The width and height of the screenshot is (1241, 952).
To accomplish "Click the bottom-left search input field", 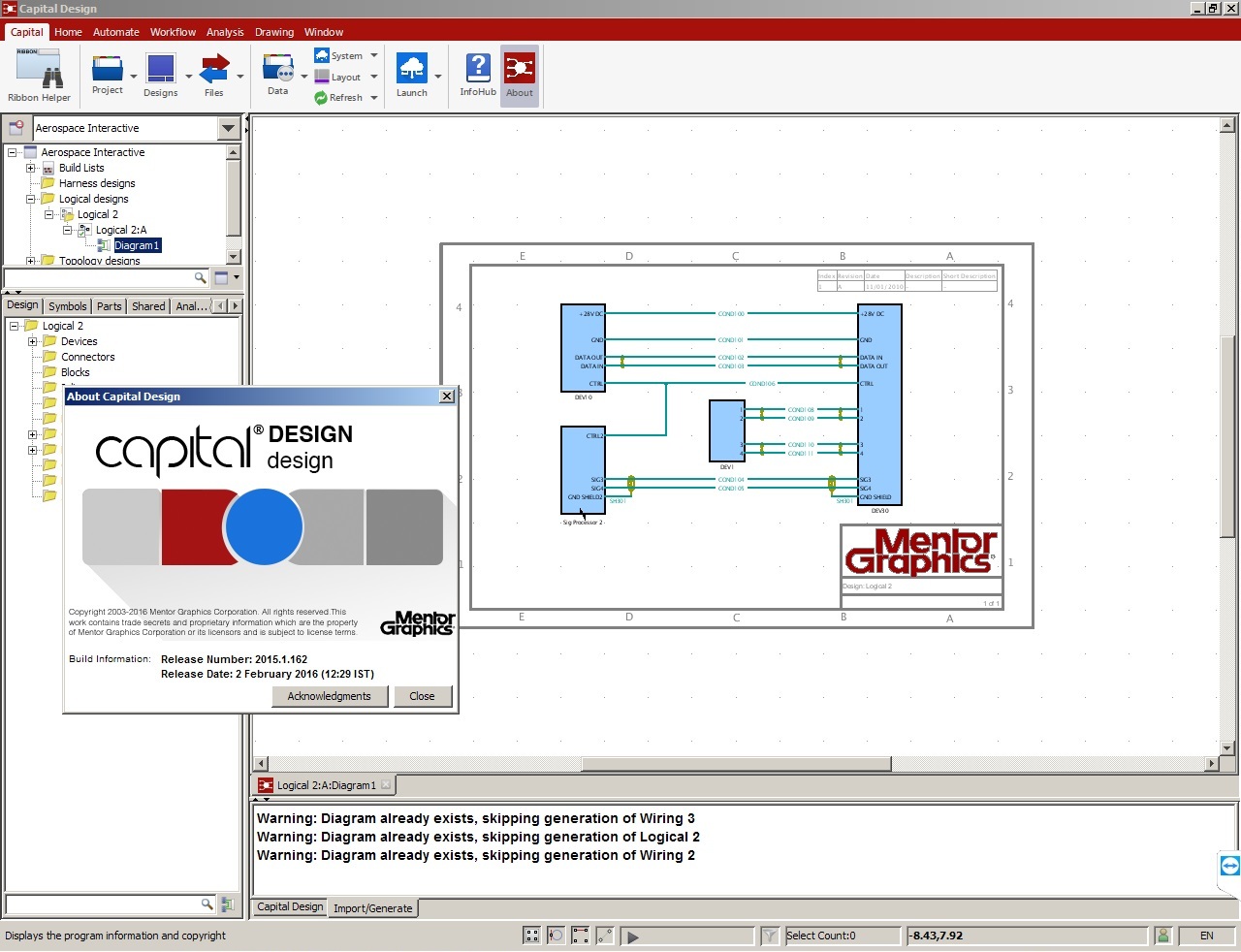I will pyautogui.click(x=102, y=904).
